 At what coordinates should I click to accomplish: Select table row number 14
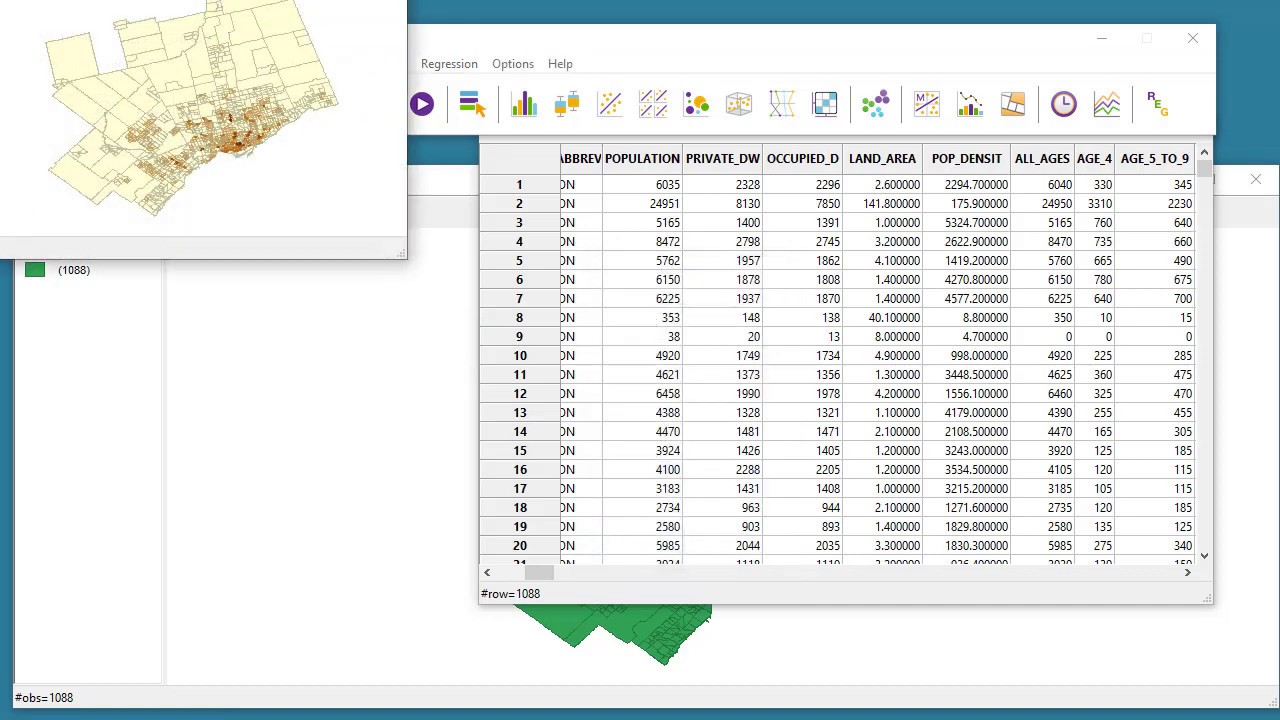click(x=519, y=432)
